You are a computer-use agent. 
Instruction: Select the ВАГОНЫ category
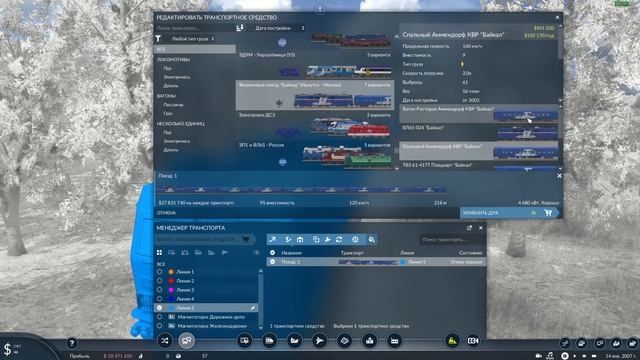166,96
